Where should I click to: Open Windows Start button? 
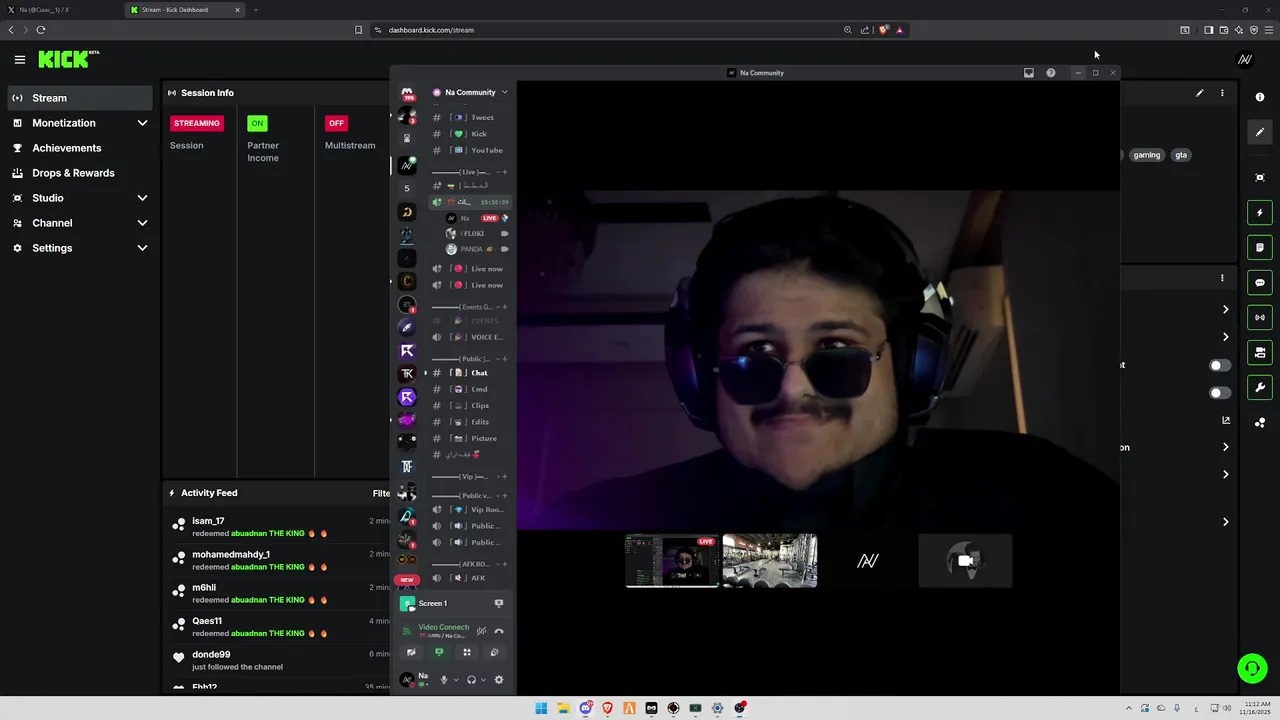click(541, 708)
